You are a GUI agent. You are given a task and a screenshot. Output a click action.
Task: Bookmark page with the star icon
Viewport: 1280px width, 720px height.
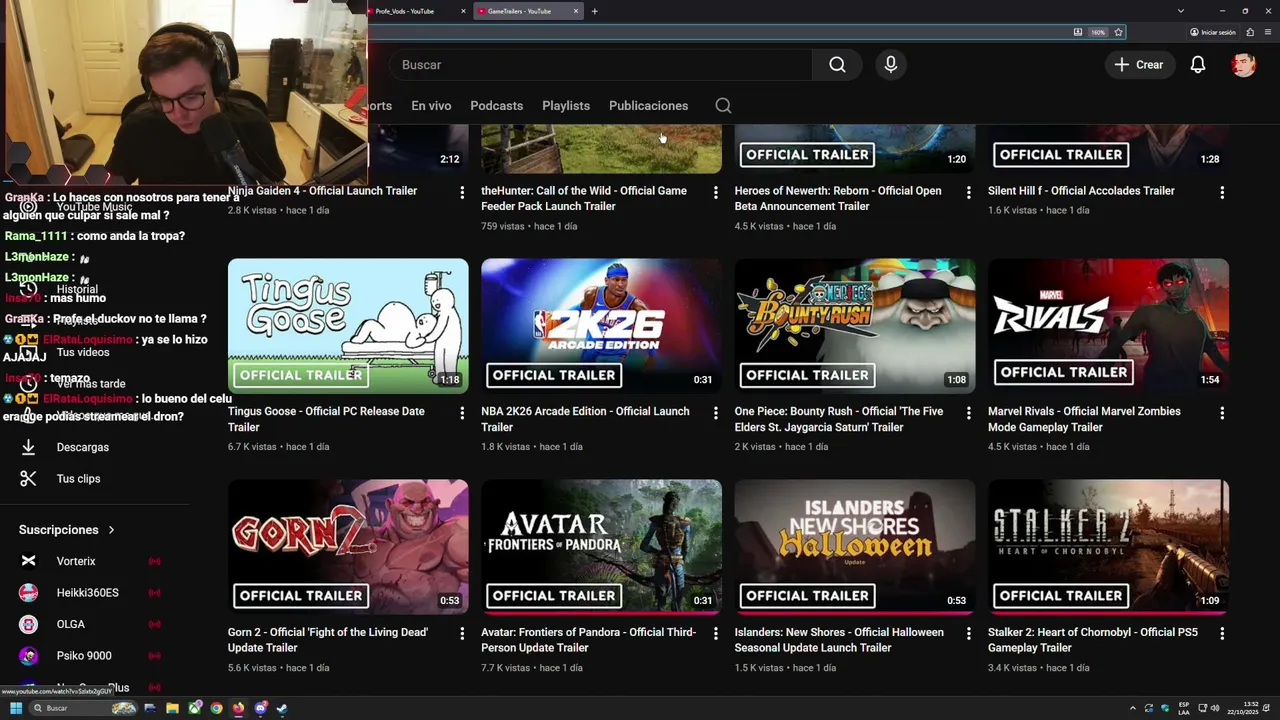pyautogui.click(x=1118, y=32)
